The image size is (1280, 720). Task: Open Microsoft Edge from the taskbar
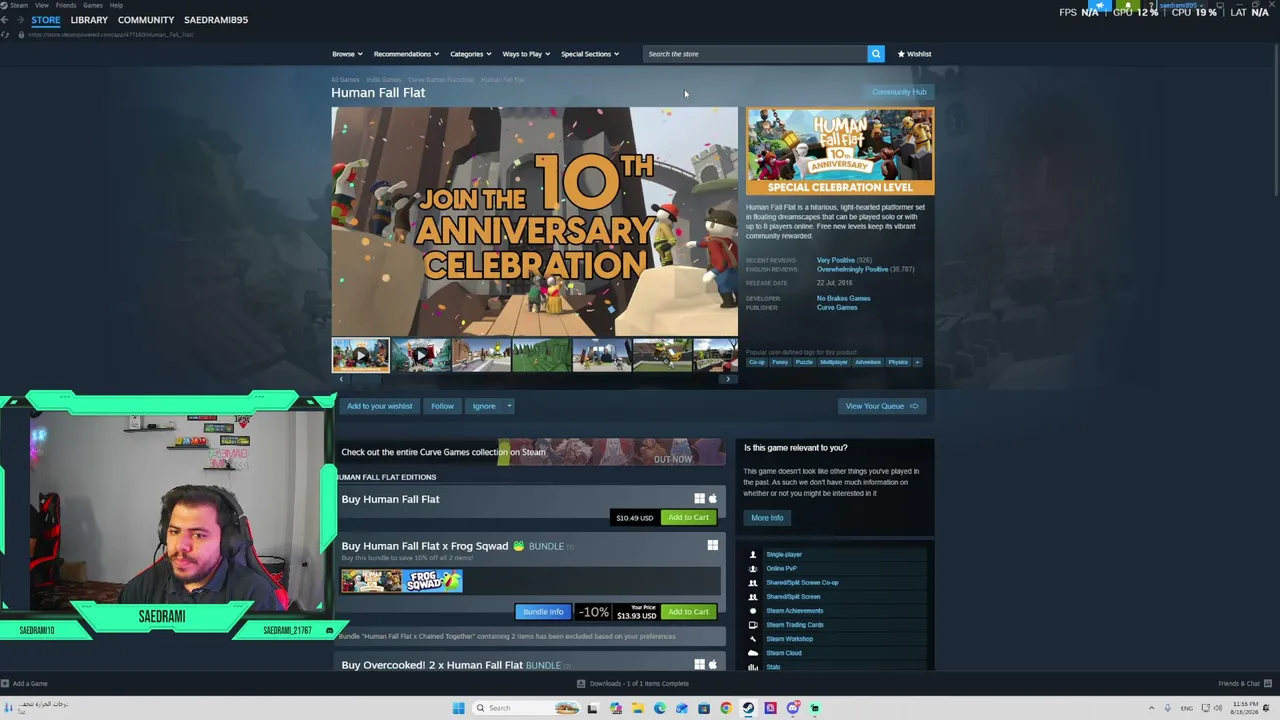click(x=660, y=708)
